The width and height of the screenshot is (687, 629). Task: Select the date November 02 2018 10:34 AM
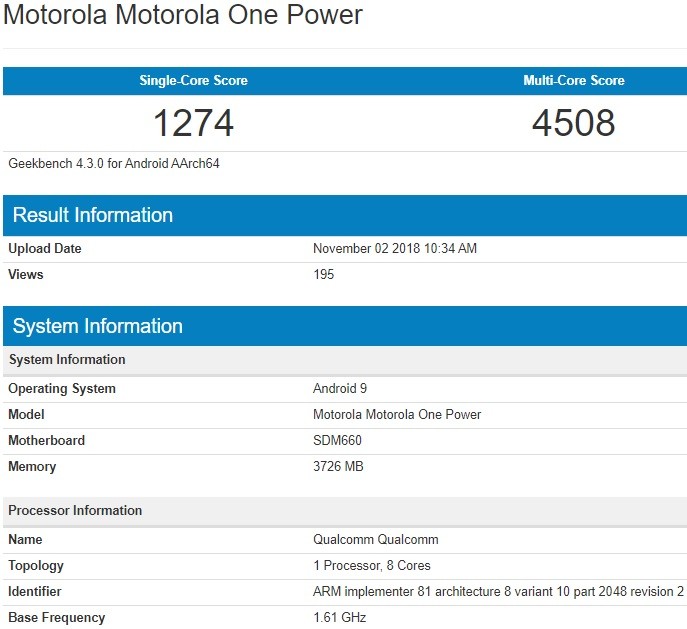[x=395, y=248]
